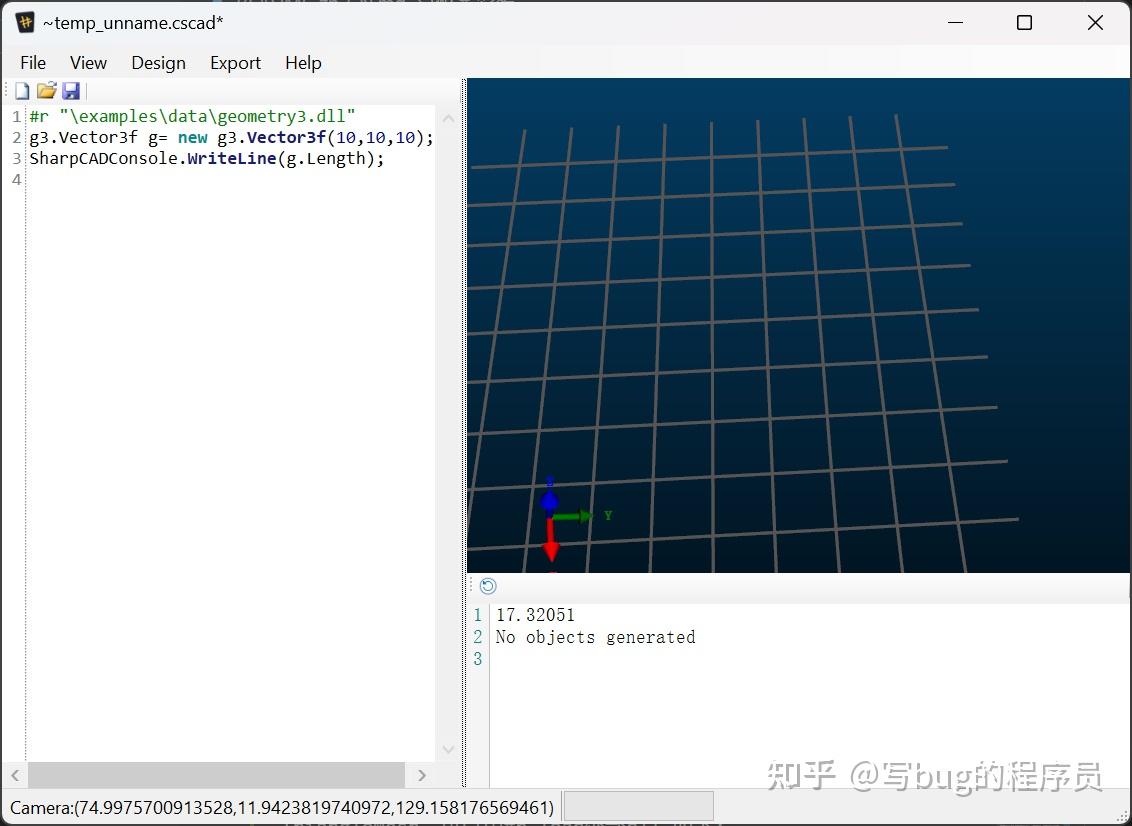Create a new document with the New icon

click(21, 90)
